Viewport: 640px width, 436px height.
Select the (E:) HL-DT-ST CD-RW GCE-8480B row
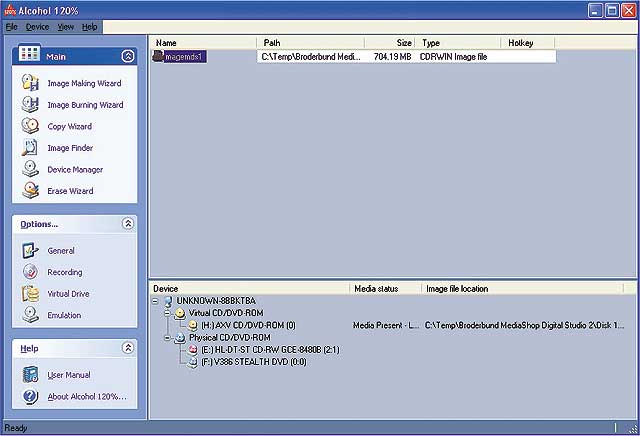[x=270, y=350]
